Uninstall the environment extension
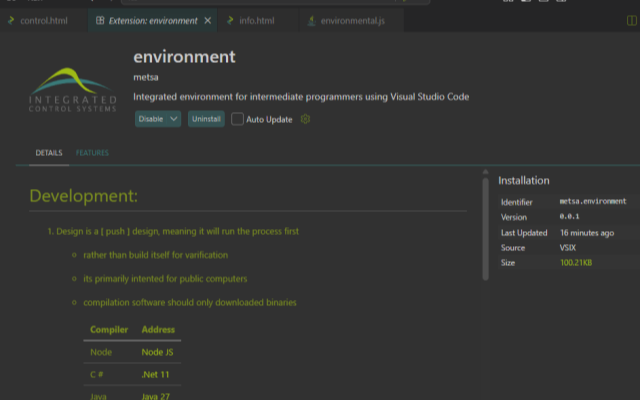 pos(206,119)
